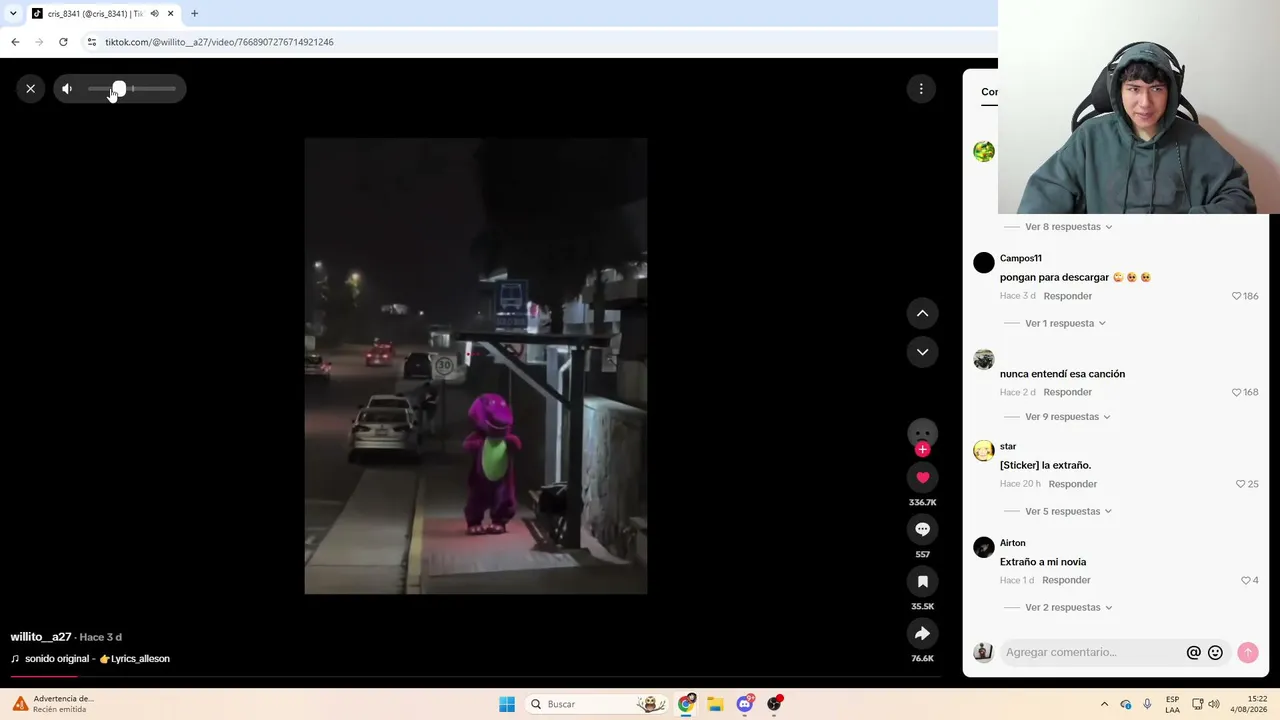
Task: Click the video volume slider track
Action: coord(132,89)
